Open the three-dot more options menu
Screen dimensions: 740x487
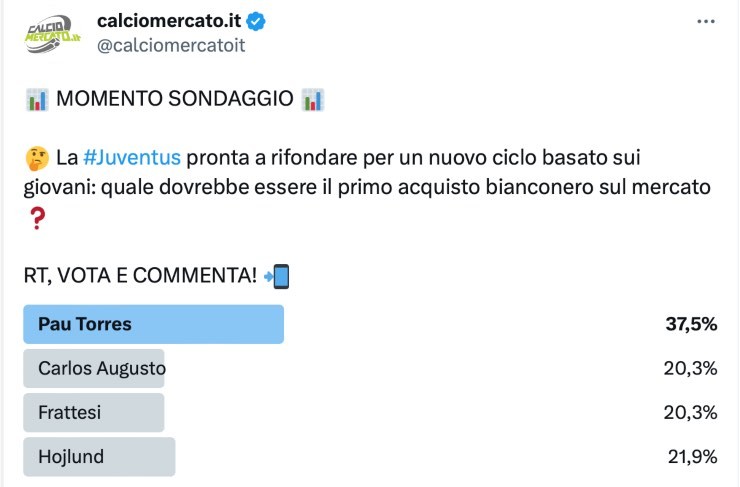706,22
